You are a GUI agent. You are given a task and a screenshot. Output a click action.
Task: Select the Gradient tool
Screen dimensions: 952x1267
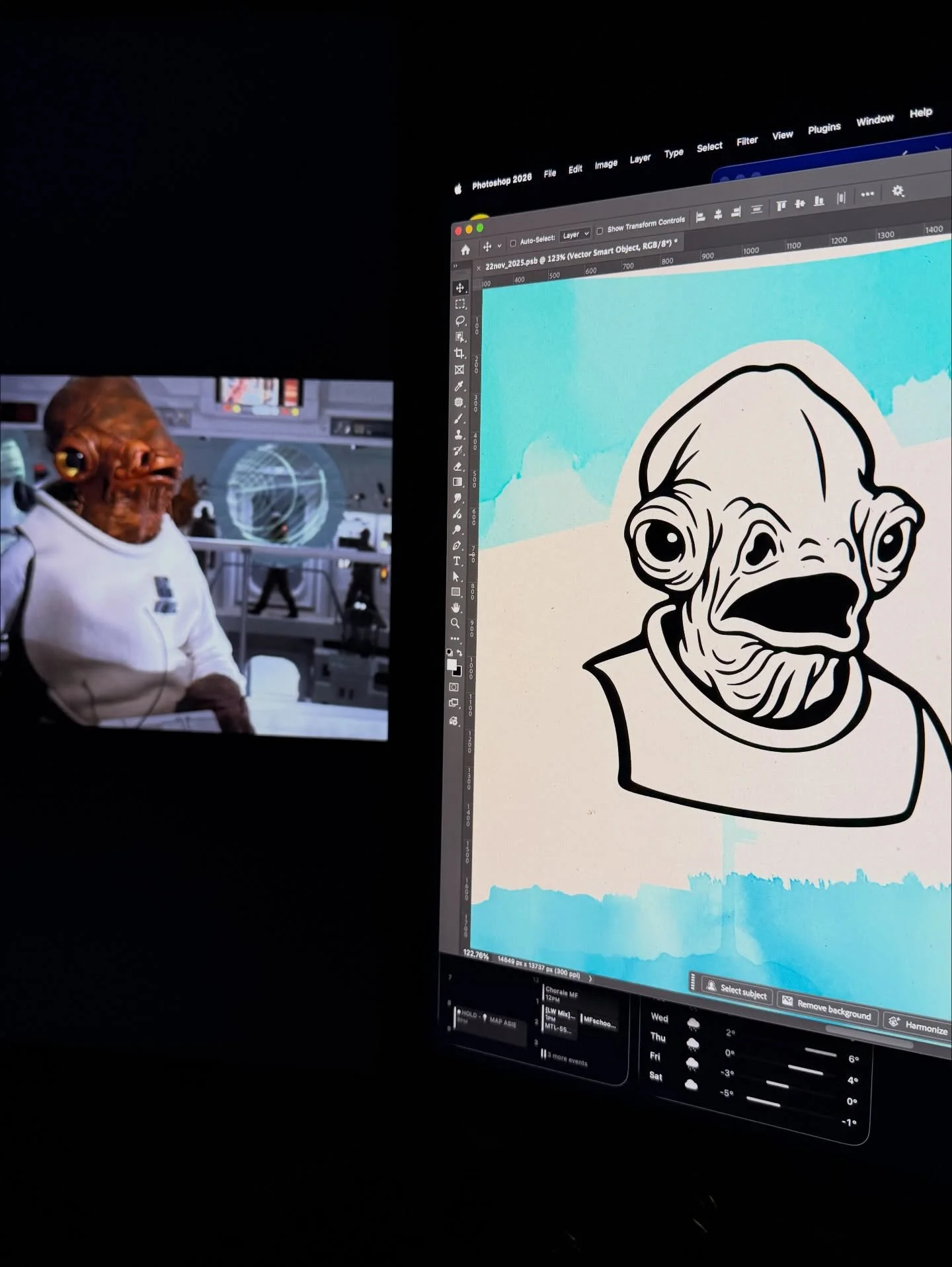click(x=458, y=482)
